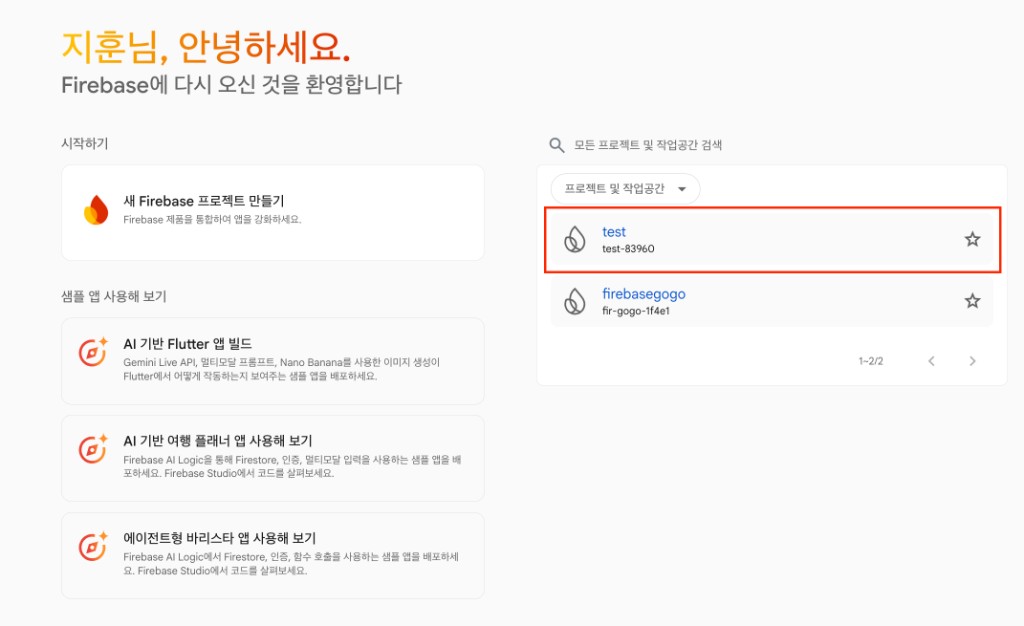Click the fir-gogo-1f4e1 project ID text

point(636,311)
